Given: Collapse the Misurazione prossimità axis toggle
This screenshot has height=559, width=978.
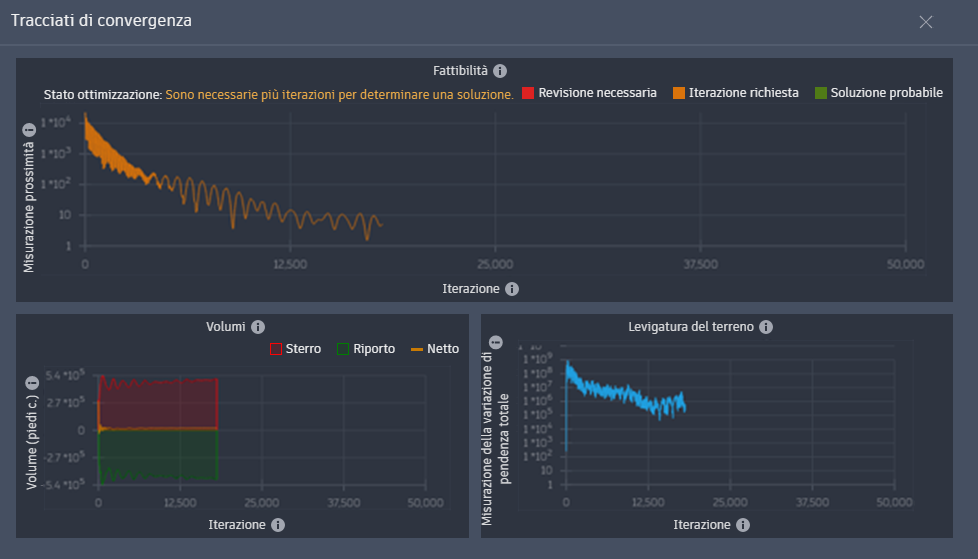Looking at the screenshot, I should [x=29, y=130].
